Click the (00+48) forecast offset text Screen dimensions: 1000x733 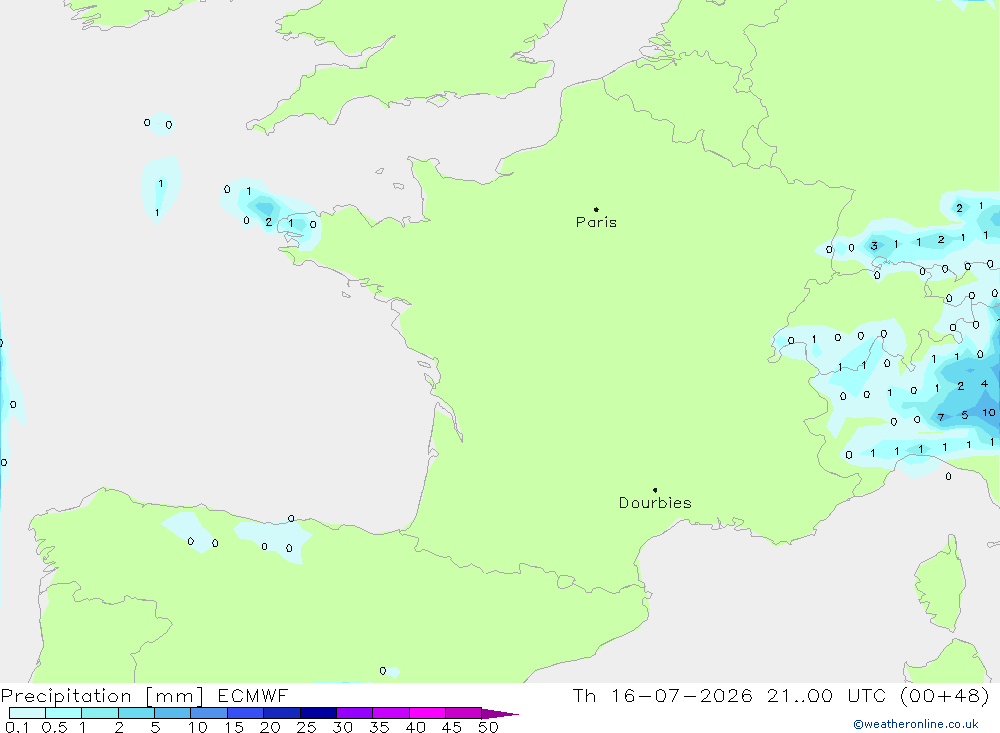(x=945, y=695)
